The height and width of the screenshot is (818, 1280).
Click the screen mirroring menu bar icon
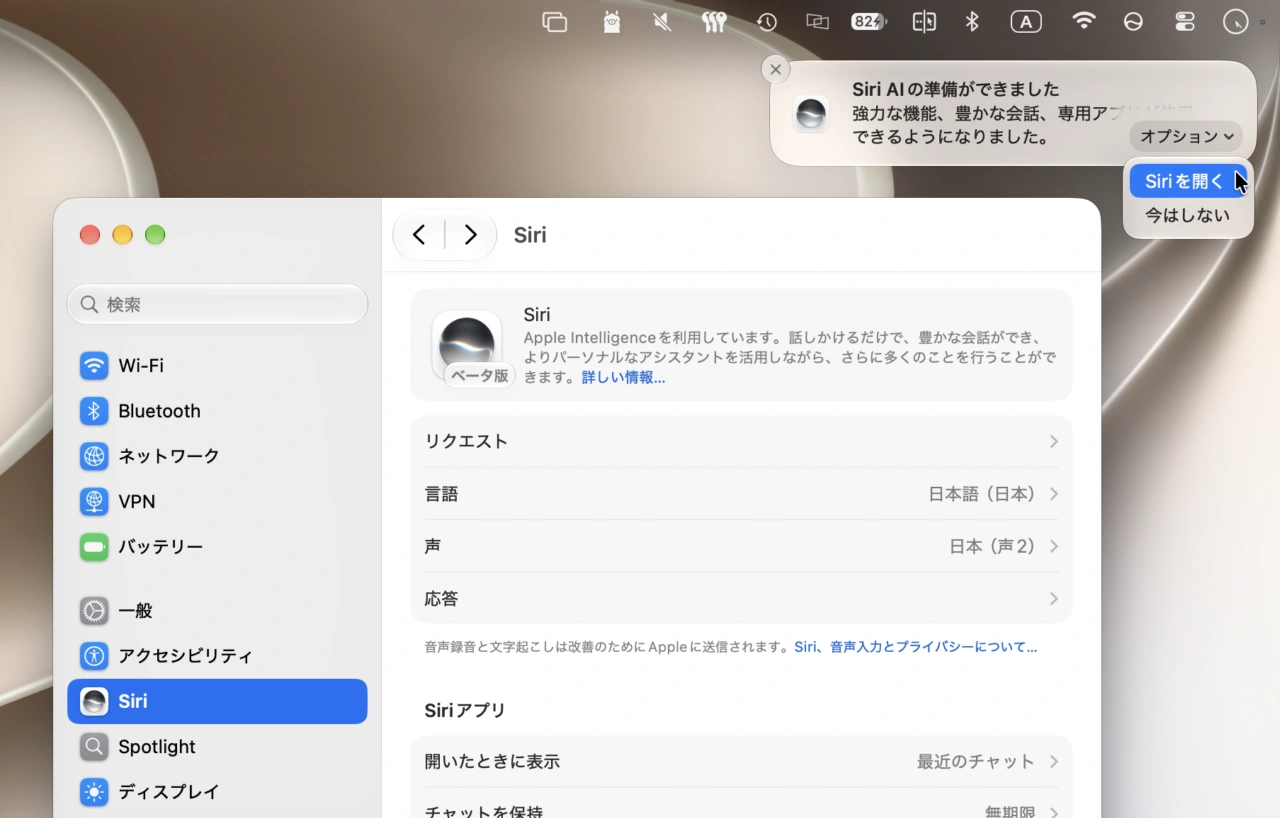pyautogui.click(x=818, y=22)
